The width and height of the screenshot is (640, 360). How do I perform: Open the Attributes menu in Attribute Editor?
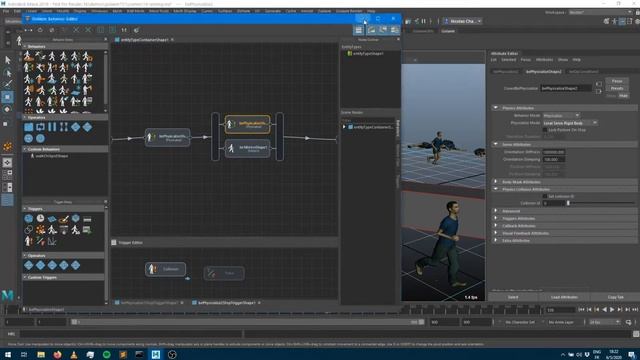[x=544, y=60]
